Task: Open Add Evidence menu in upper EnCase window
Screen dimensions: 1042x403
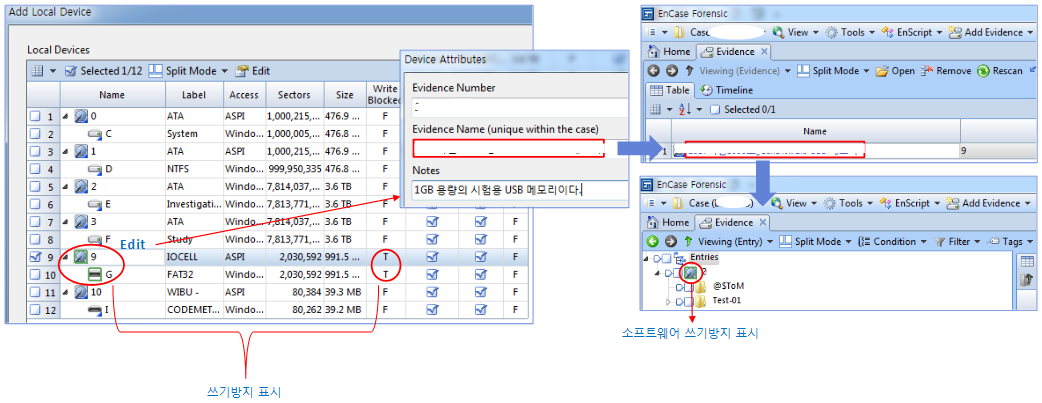Action: coord(991,33)
